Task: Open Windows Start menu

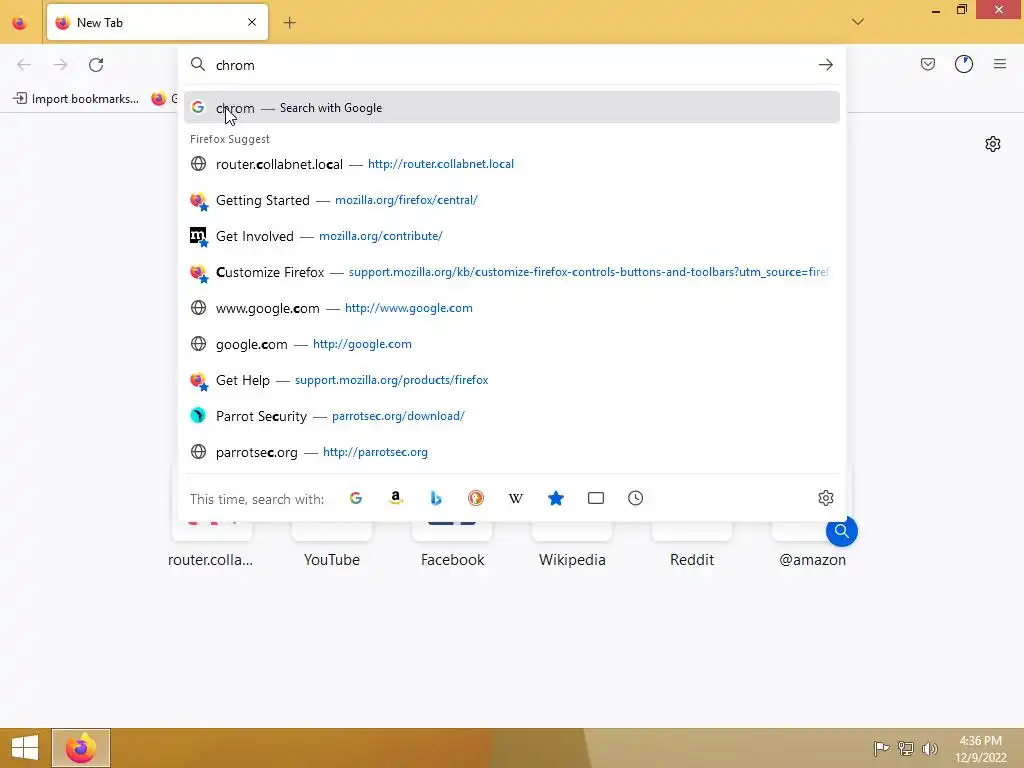Action: tap(25, 748)
